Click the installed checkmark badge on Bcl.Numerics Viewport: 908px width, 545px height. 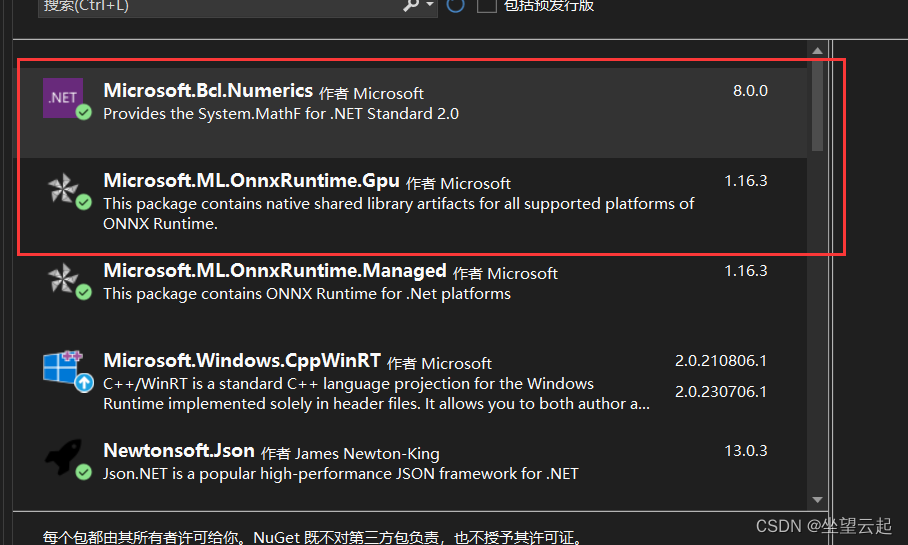(x=84, y=112)
